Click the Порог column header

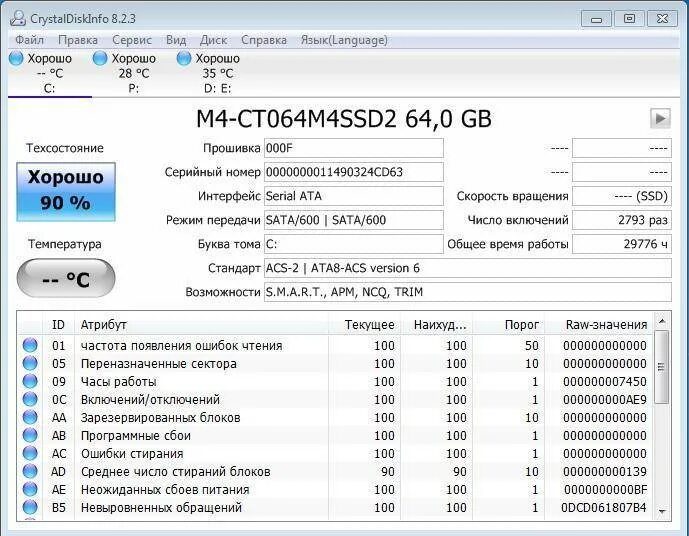[508, 325]
